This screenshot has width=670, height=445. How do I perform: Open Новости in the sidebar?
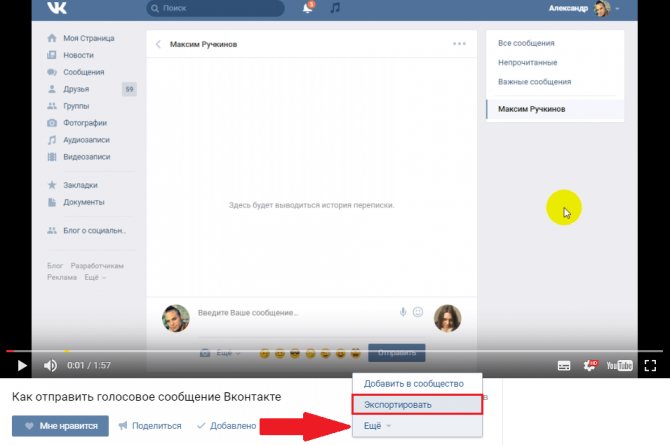coord(78,55)
